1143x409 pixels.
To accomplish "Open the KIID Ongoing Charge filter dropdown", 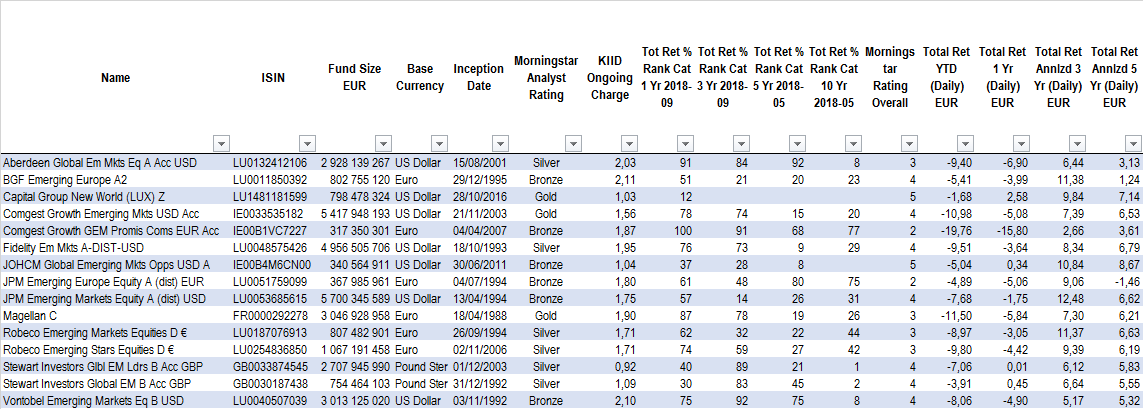I will (x=628, y=143).
